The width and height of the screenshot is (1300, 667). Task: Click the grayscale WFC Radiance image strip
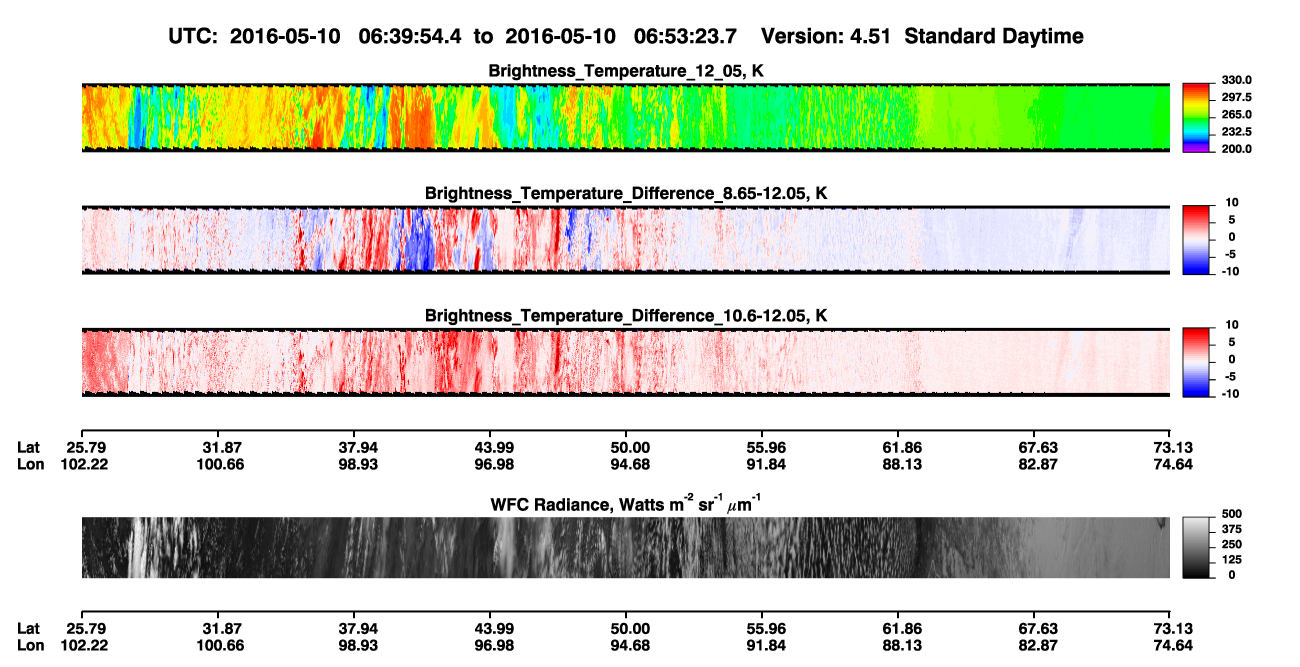pos(625,548)
